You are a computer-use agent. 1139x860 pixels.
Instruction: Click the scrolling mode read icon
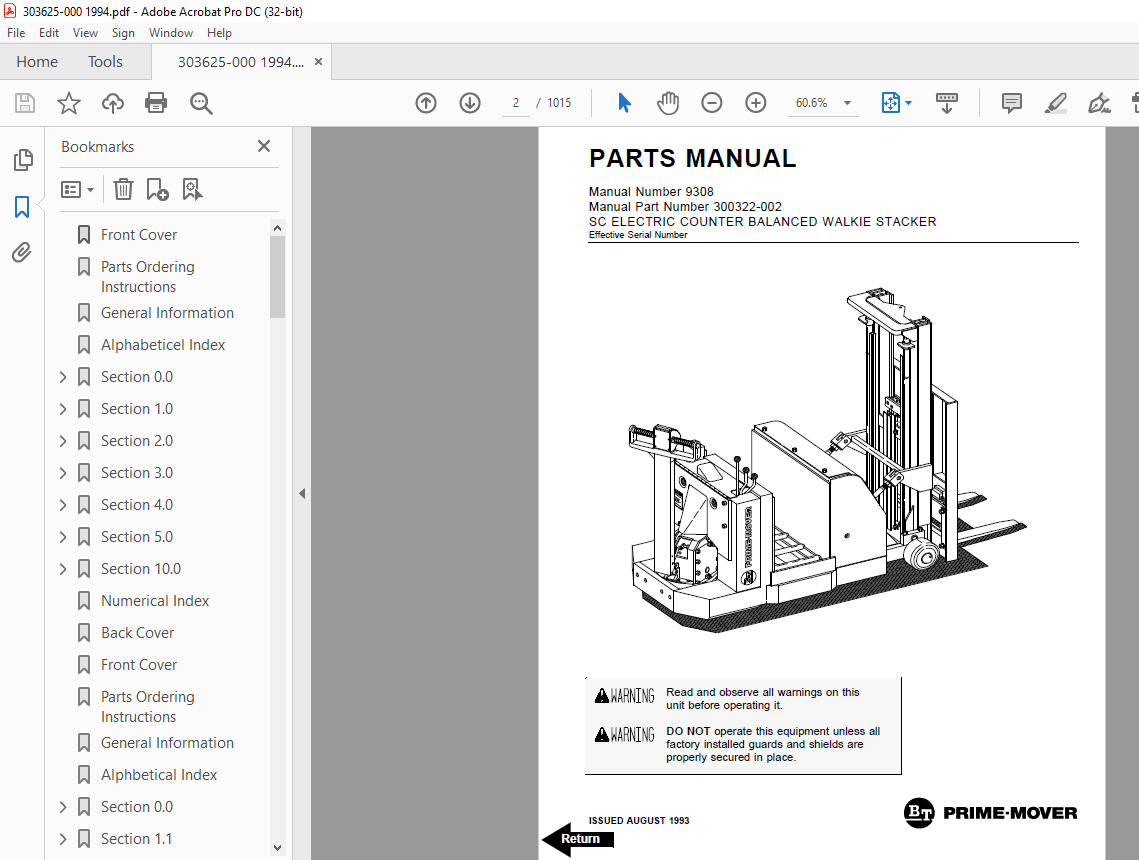(x=947, y=103)
